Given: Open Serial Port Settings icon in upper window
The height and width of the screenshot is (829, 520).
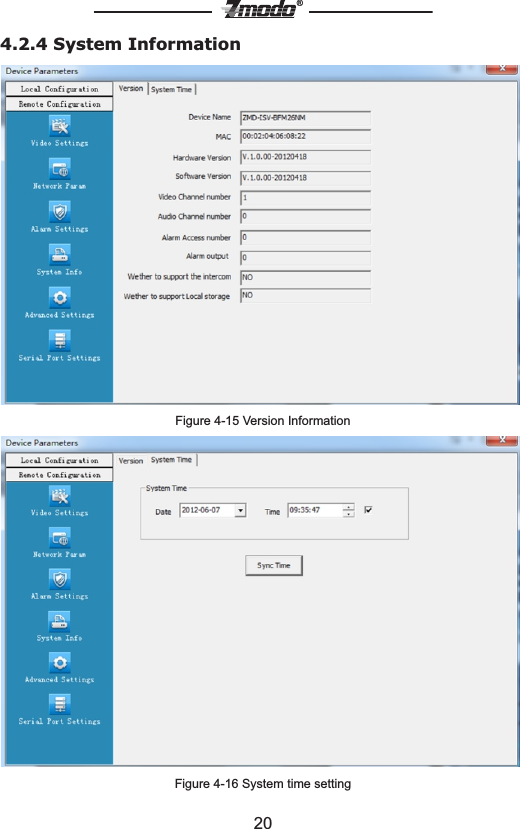Looking at the screenshot, I should [x=60, y=340].
